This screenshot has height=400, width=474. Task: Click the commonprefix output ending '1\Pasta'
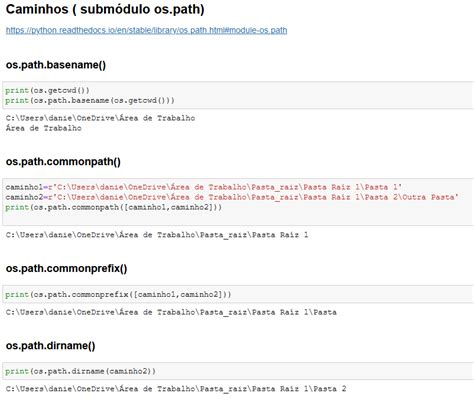(x=171, y=312)
